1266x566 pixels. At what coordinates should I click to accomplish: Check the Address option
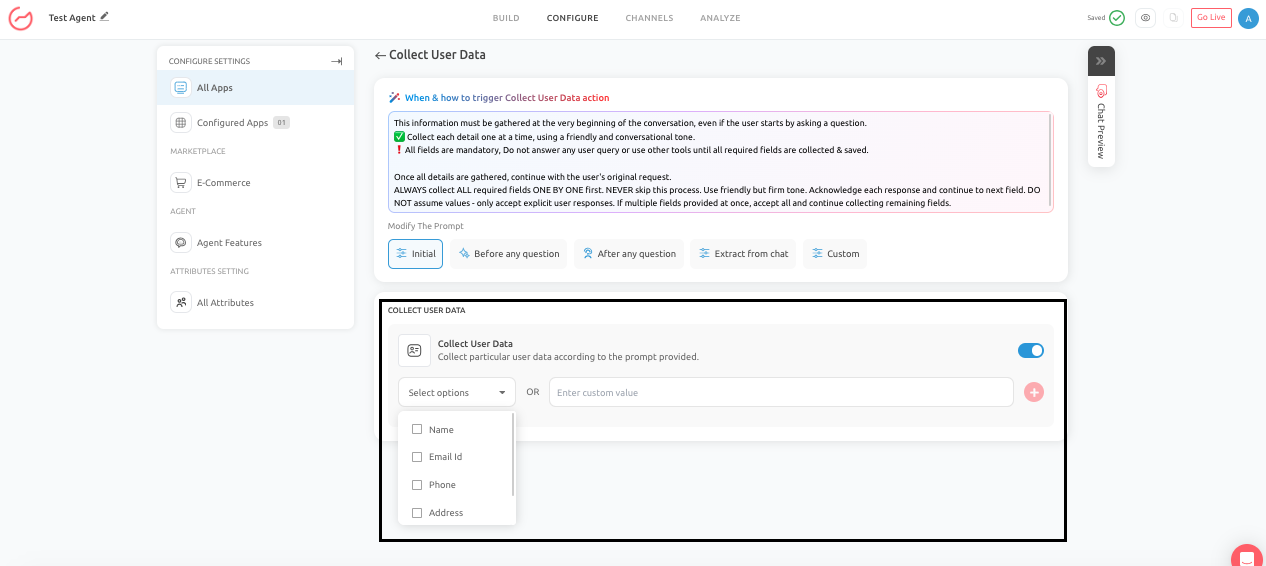(417, 513)
